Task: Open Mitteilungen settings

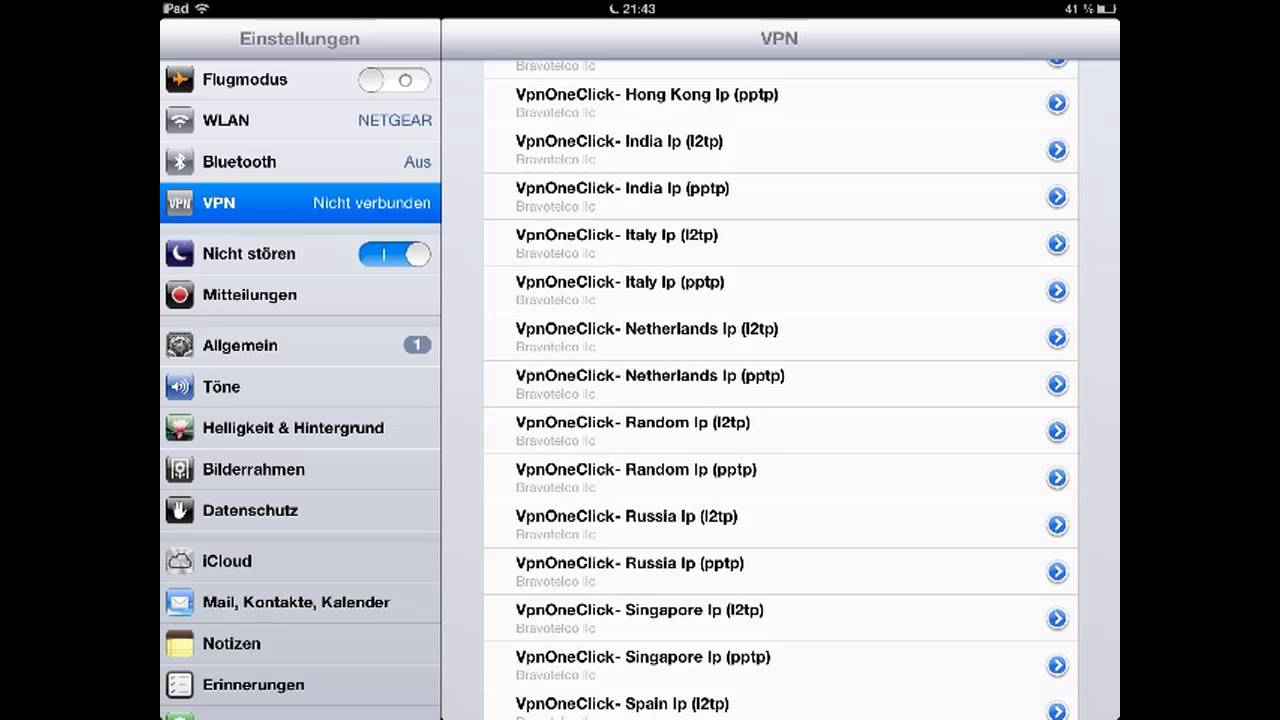Action: (x=300, y=295)
